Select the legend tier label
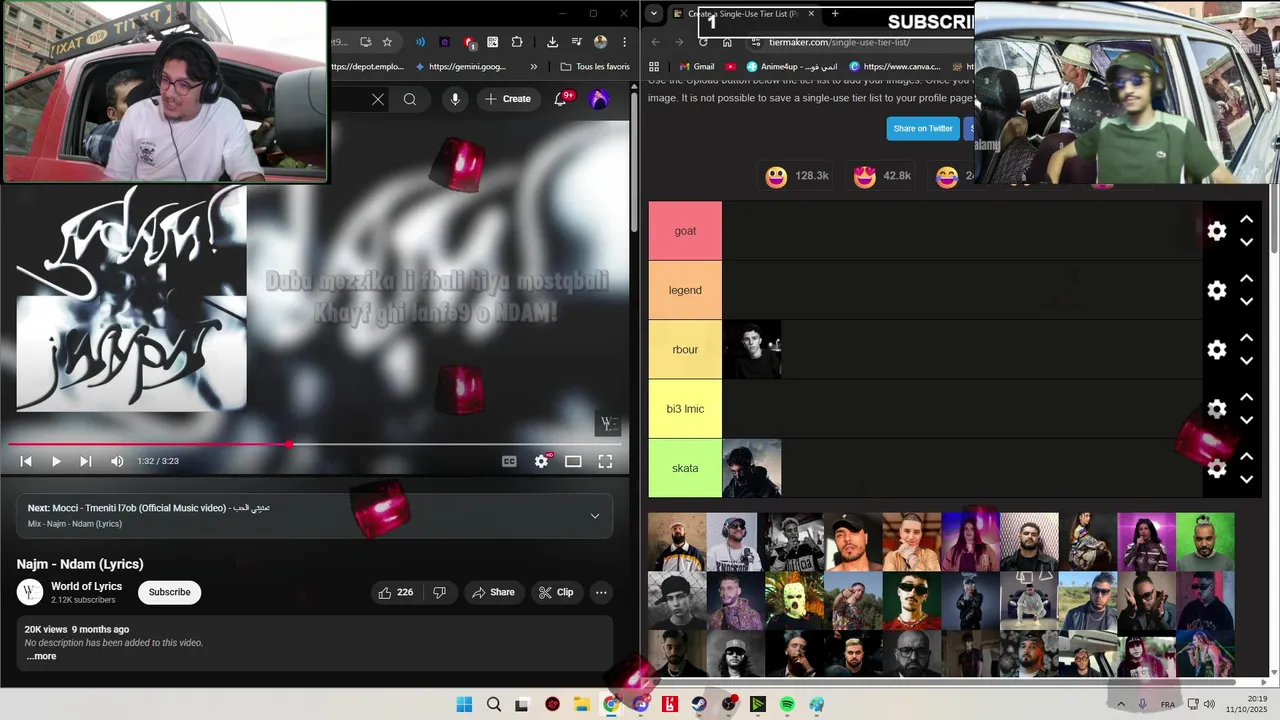The image size is (1280, 720). coord(685,290)
